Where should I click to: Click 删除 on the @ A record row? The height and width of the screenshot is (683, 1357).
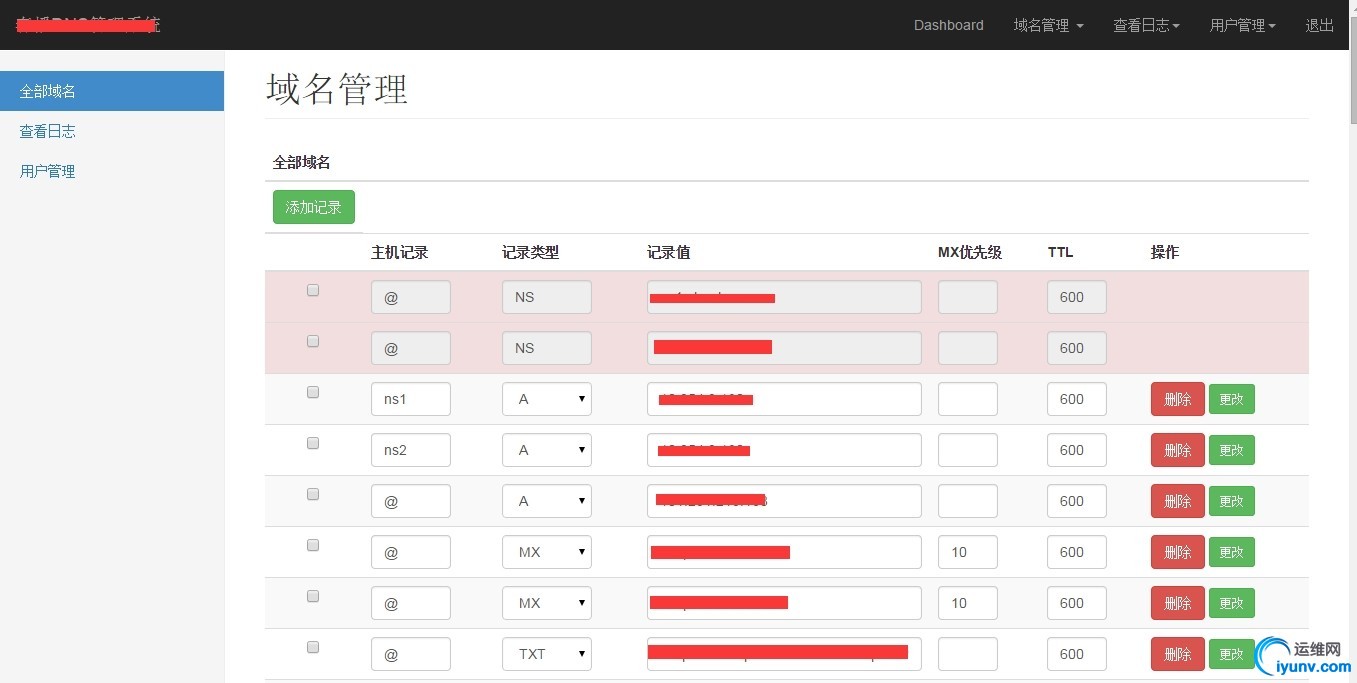coord(1178,501)
